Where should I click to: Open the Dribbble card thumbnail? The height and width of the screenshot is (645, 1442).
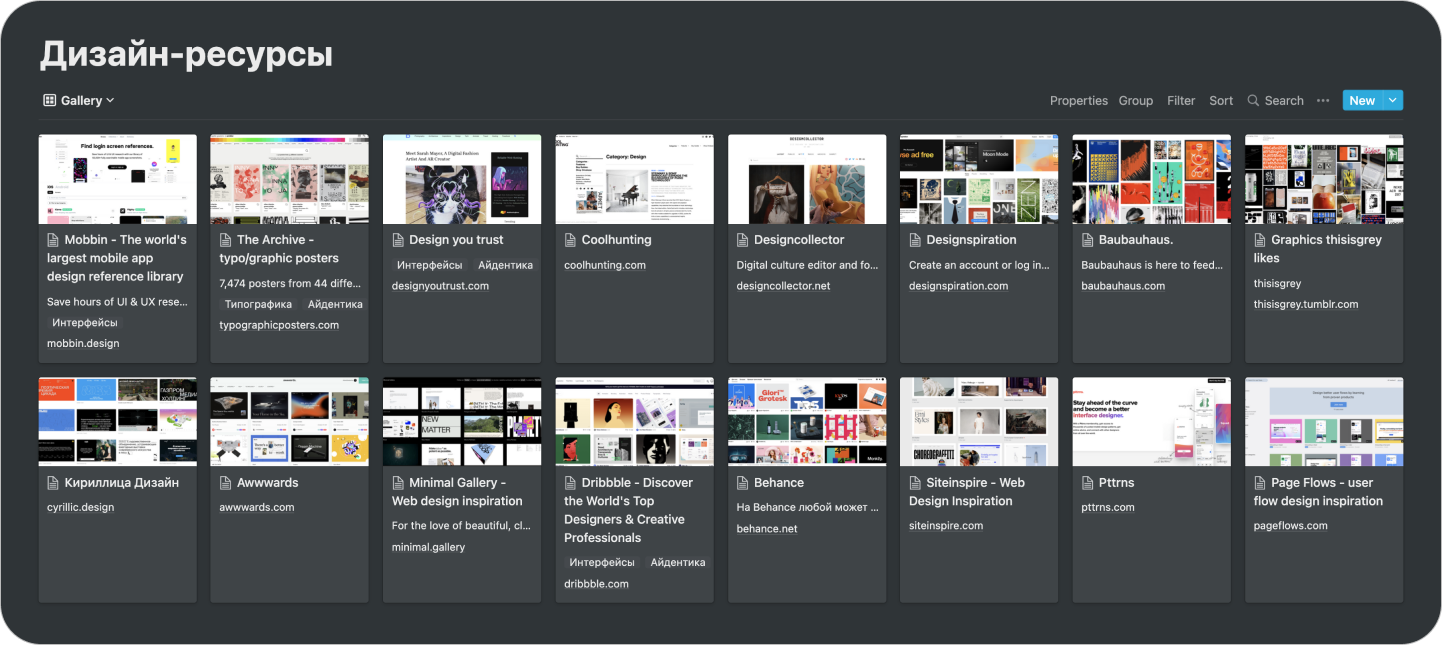(x=635, y=422)
